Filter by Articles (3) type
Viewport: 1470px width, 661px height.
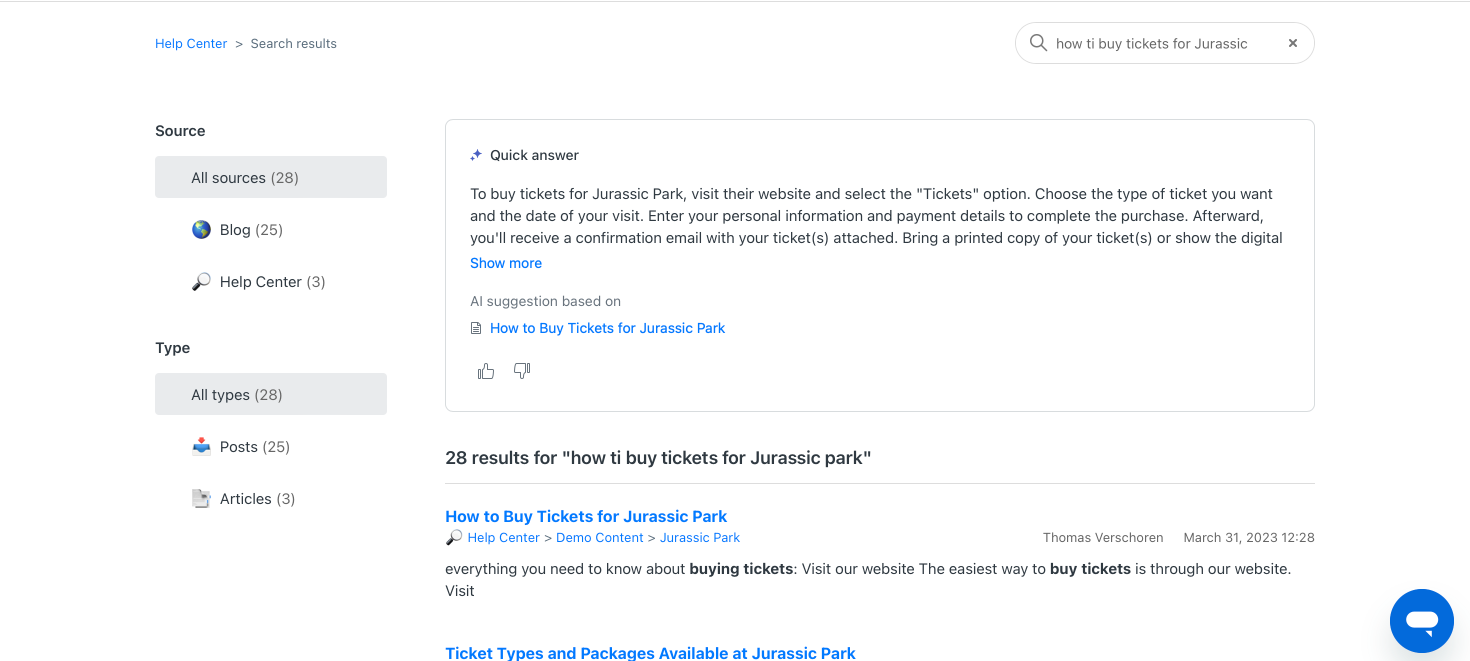(x=271, y=499)
